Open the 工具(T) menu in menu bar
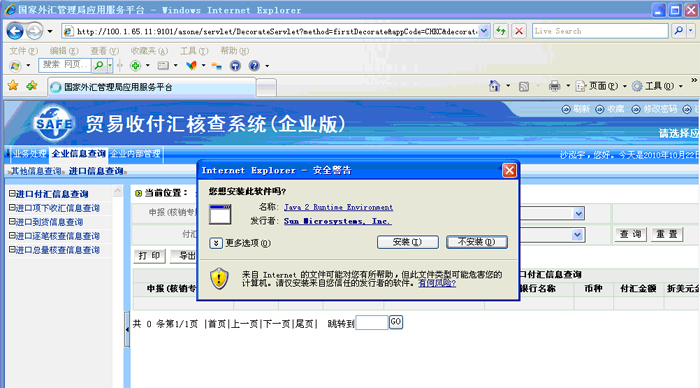Screen dimensions: 700x388 click(x=194, y=51)
